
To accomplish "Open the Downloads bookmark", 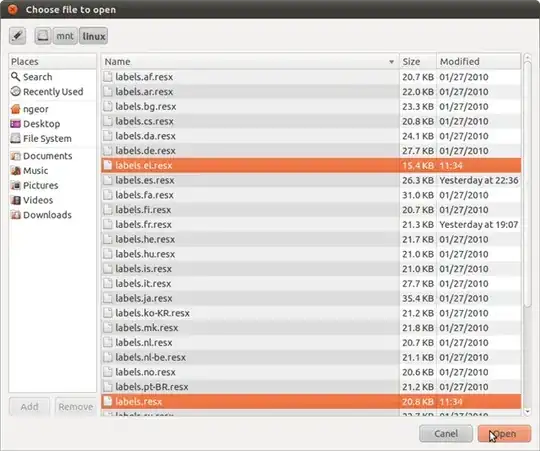I will click(53, 215).
